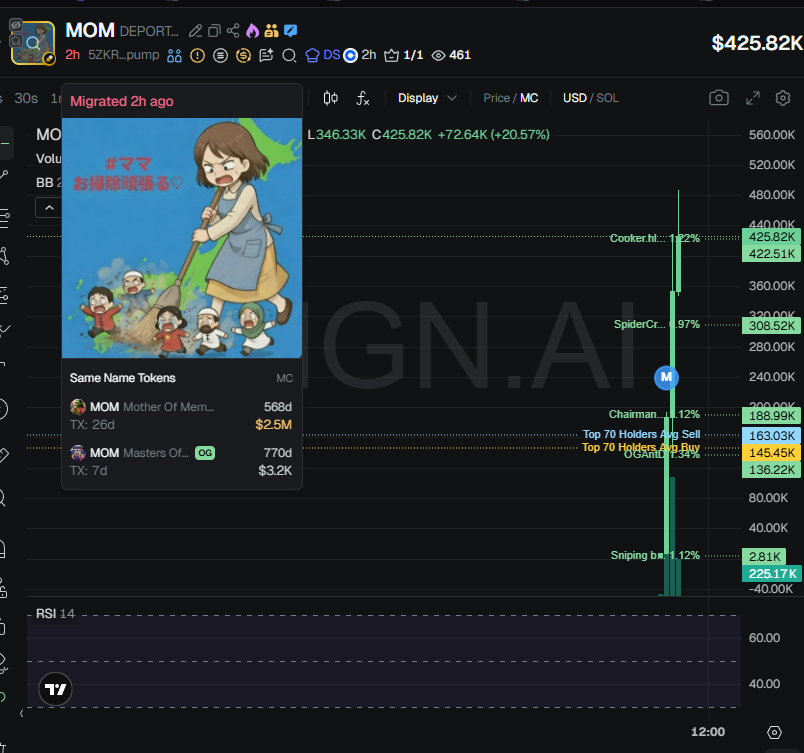
Task: Click the orange dollar coin icon
Action: coord(243,55)
